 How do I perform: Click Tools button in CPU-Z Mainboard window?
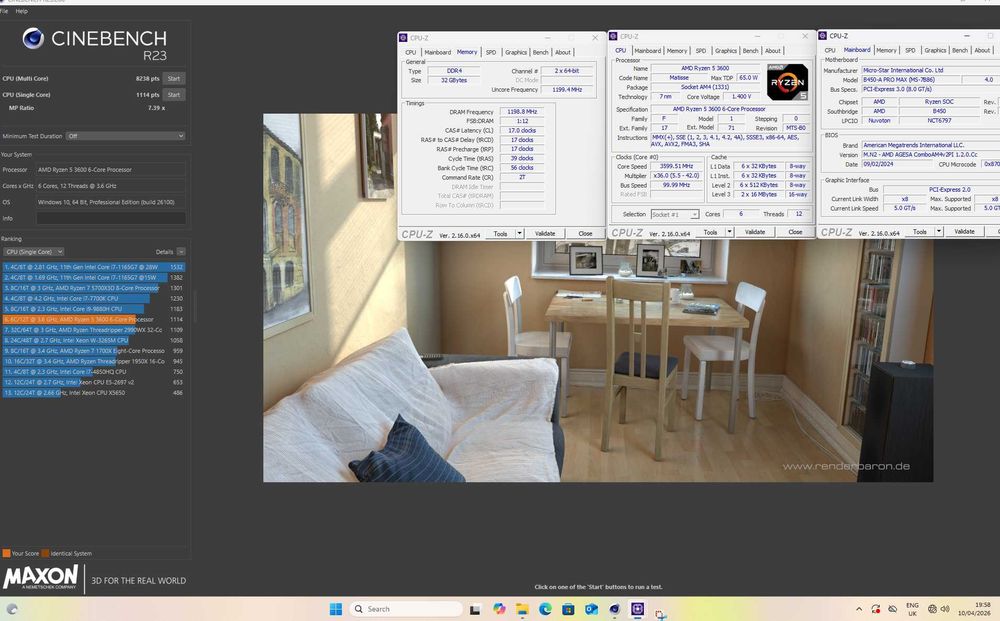coord(919,231)
